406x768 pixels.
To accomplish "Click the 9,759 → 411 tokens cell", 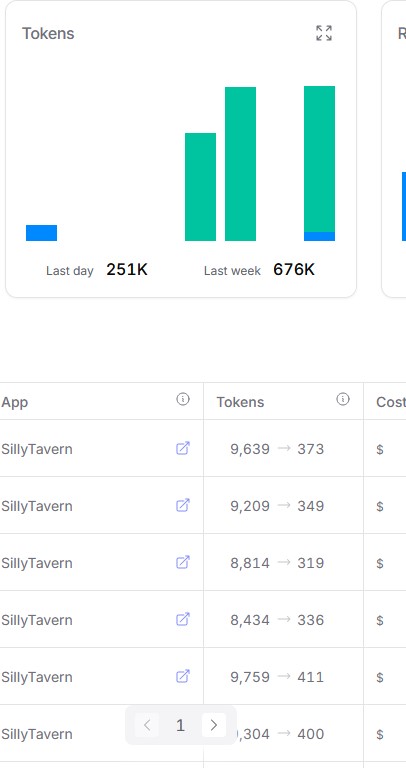I will [277, 677].
